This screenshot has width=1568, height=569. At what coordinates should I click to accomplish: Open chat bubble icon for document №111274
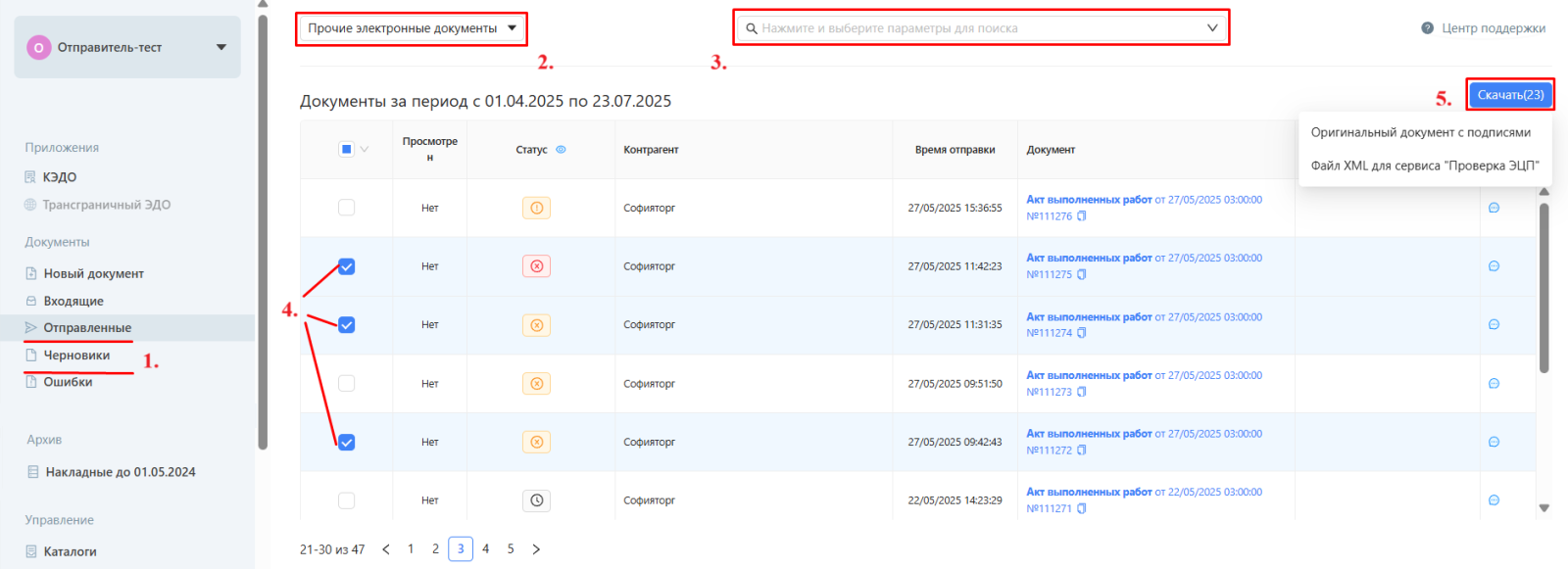tap(1494, 325)
